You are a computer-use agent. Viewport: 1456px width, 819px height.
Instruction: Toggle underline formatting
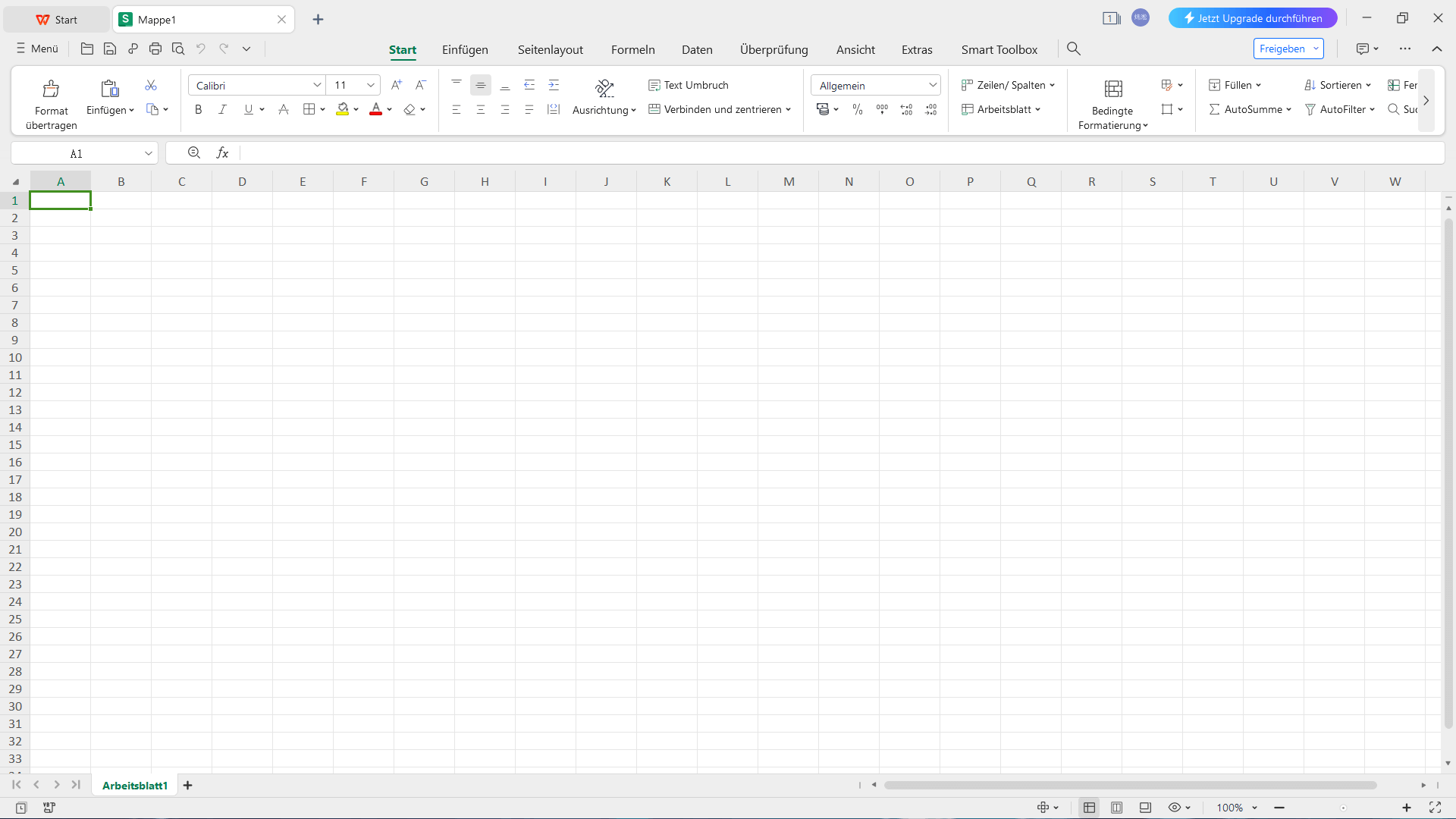pos(248,109)
